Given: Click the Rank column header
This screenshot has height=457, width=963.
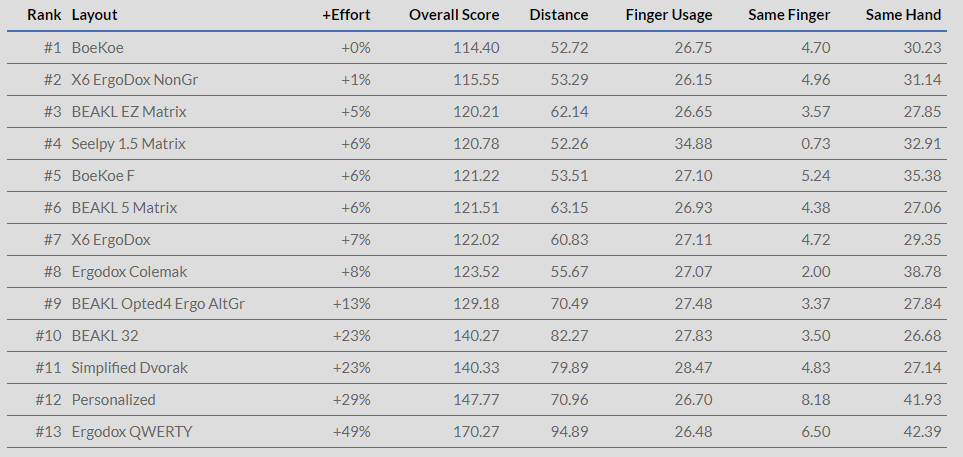Looking at the screenshot, I should (45, 15).
